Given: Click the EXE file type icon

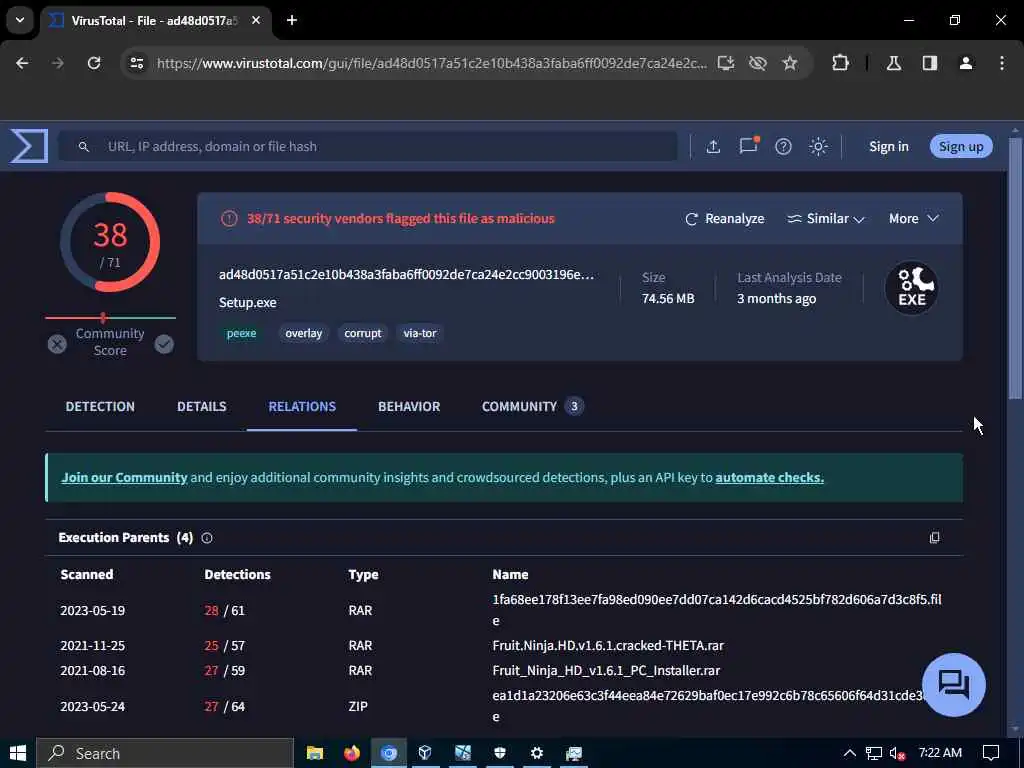Looking at the screenshot, I should click(x=911, y=288).
